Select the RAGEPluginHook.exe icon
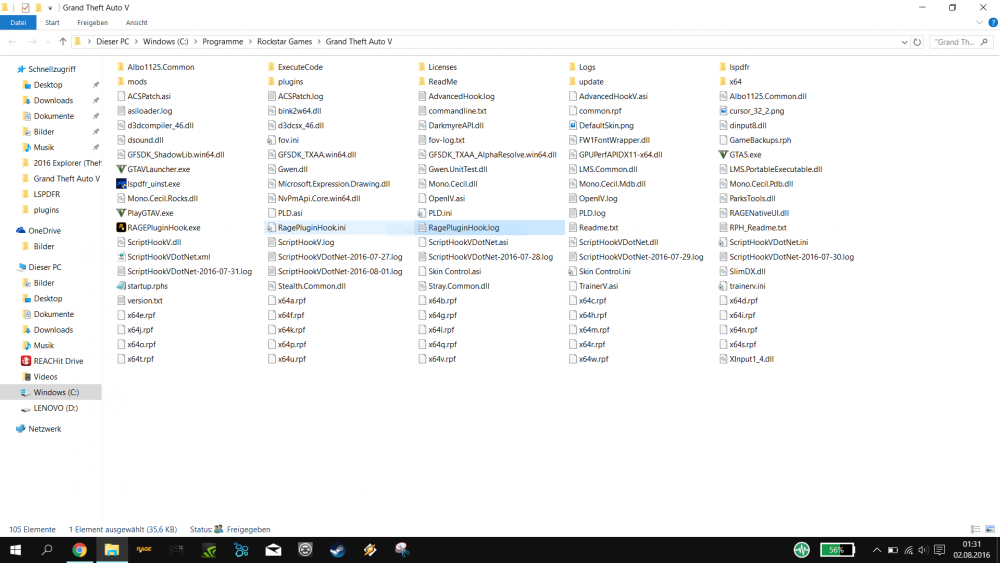 121,228
